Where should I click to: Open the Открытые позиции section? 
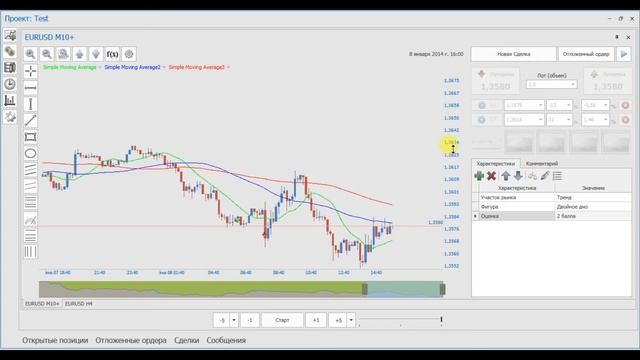55,340
